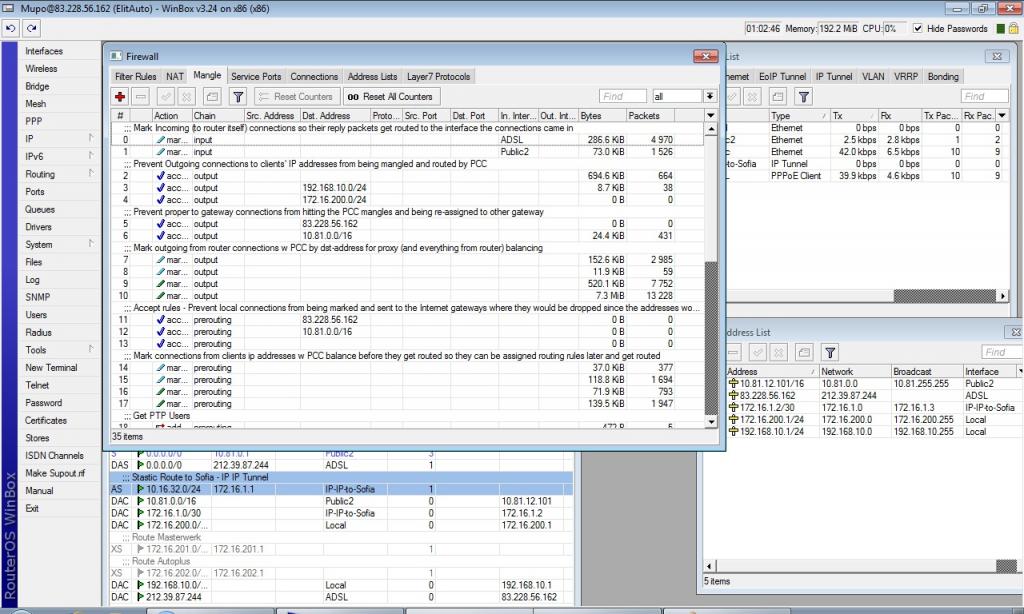Click the Undo arrow in WinBox toolbar
The image size is (1024, 614).
click(x=10, y=29)
